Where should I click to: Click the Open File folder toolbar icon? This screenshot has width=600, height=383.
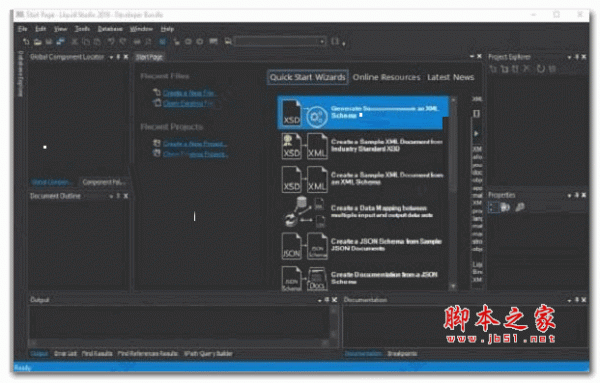[38, 41]
